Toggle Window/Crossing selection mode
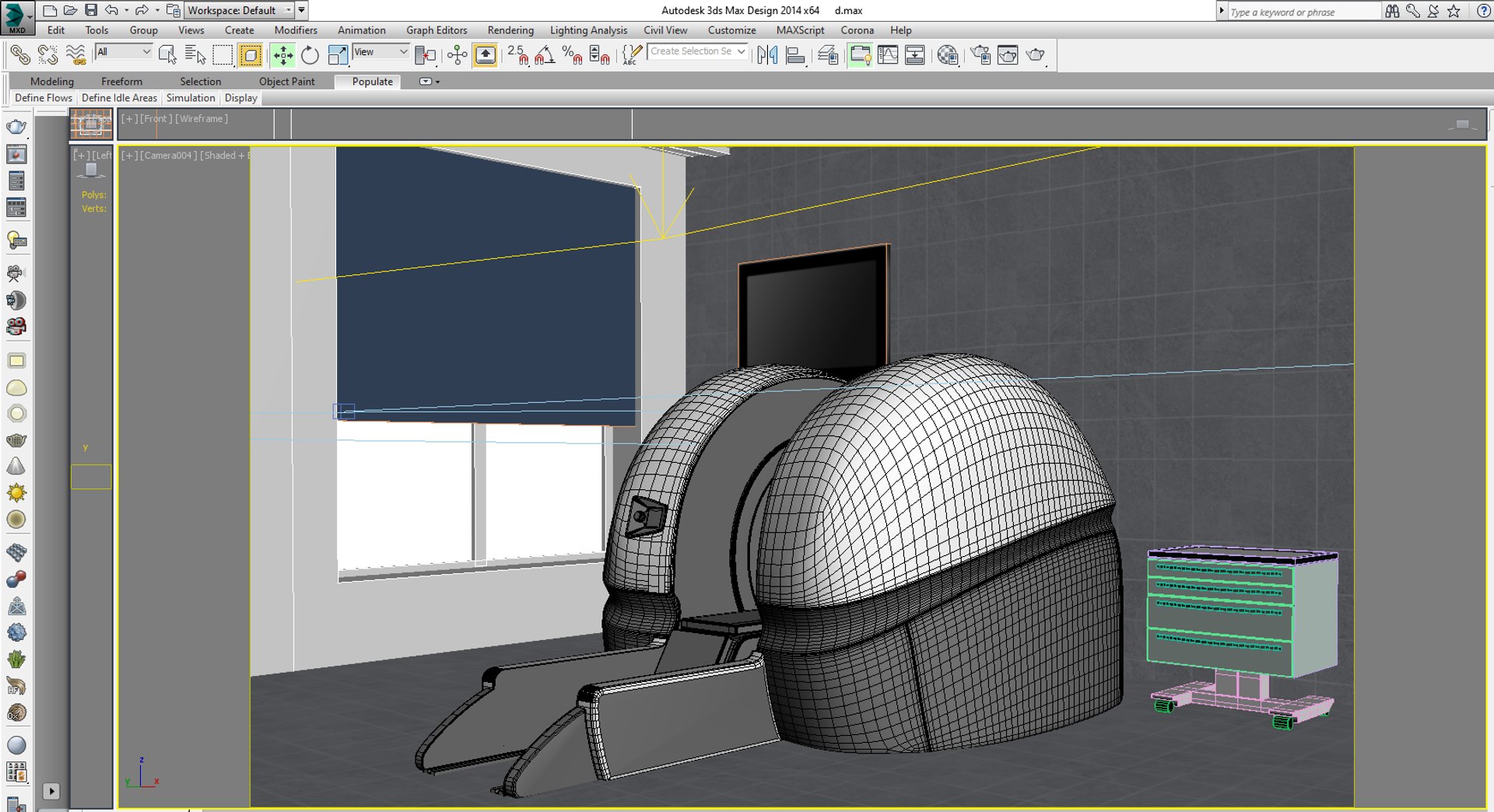The width and height of the screenshot is (1494, 812). (x=251, y=55)
